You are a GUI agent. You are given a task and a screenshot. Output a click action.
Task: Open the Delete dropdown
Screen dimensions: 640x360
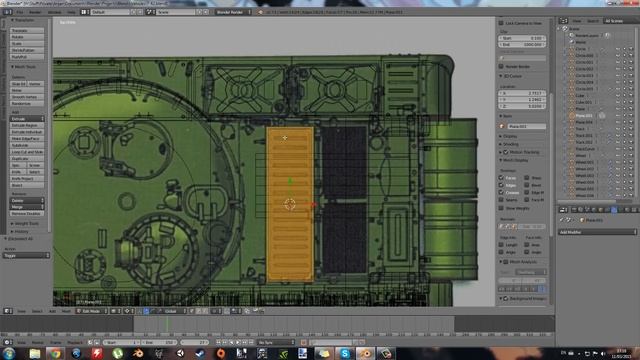point(27,200)
